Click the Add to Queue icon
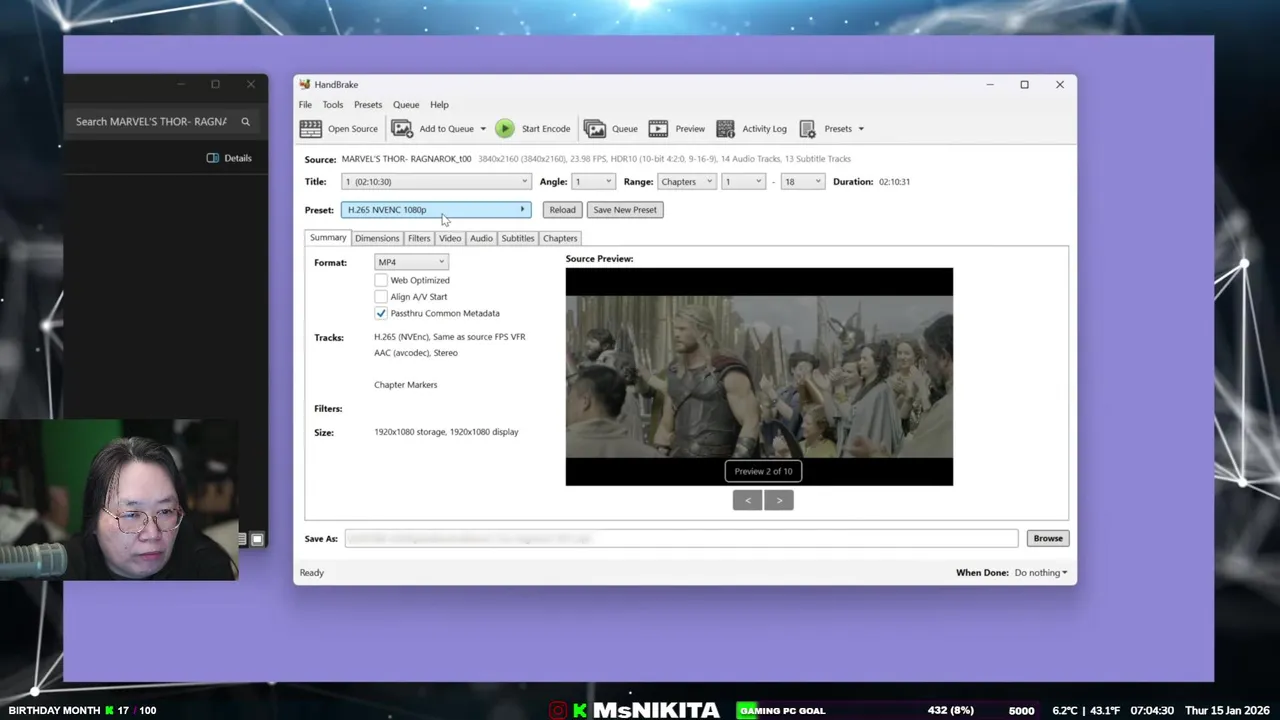 402,129
